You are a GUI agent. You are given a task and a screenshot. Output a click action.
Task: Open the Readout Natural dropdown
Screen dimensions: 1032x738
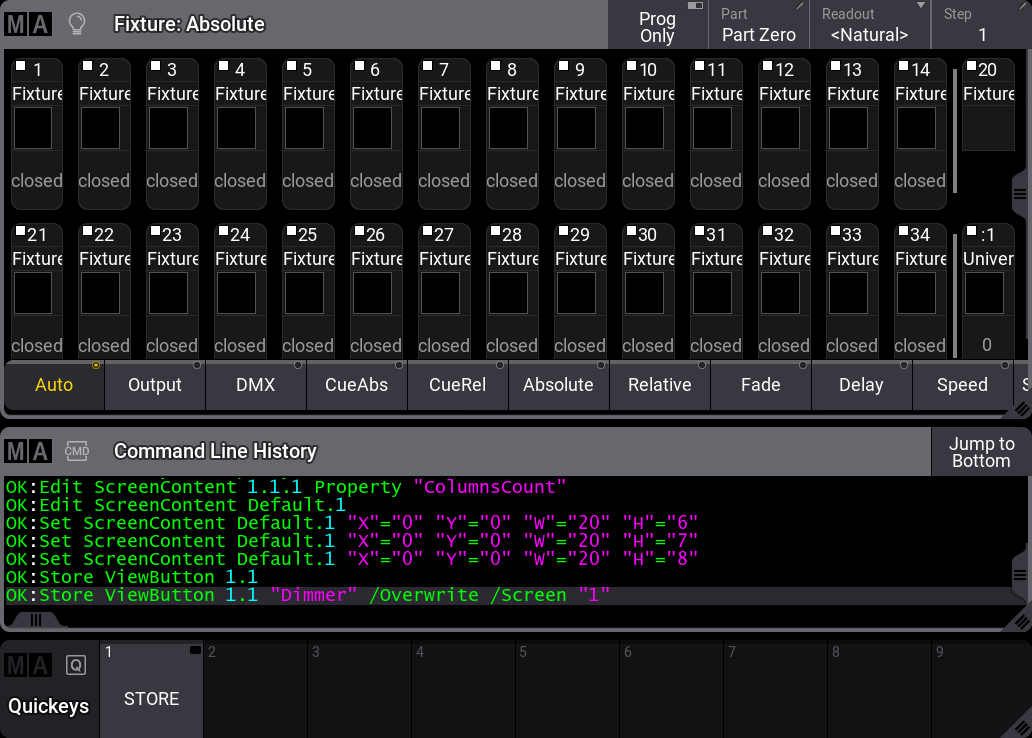click(x=869, y=26)
